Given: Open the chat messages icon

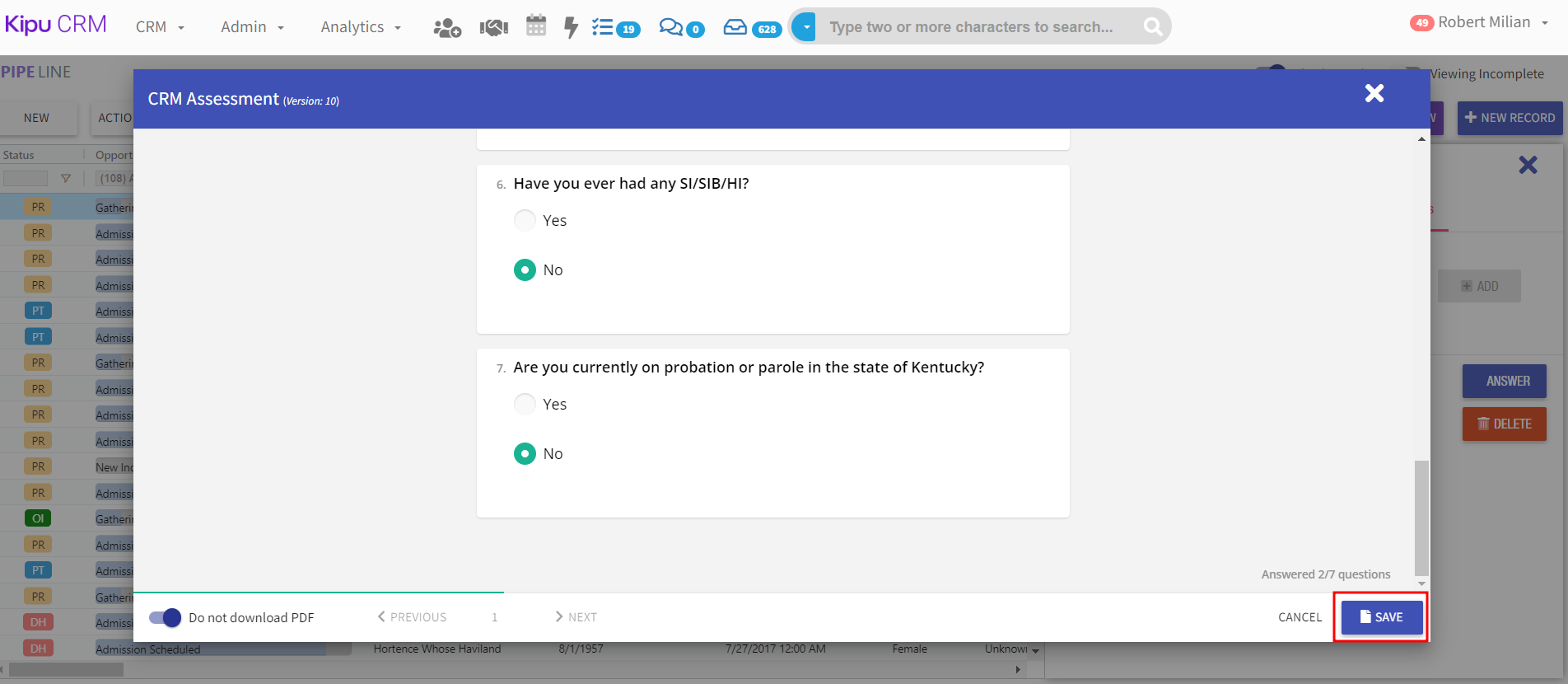Looking at the screenshot, I should [x=681, y=28].
